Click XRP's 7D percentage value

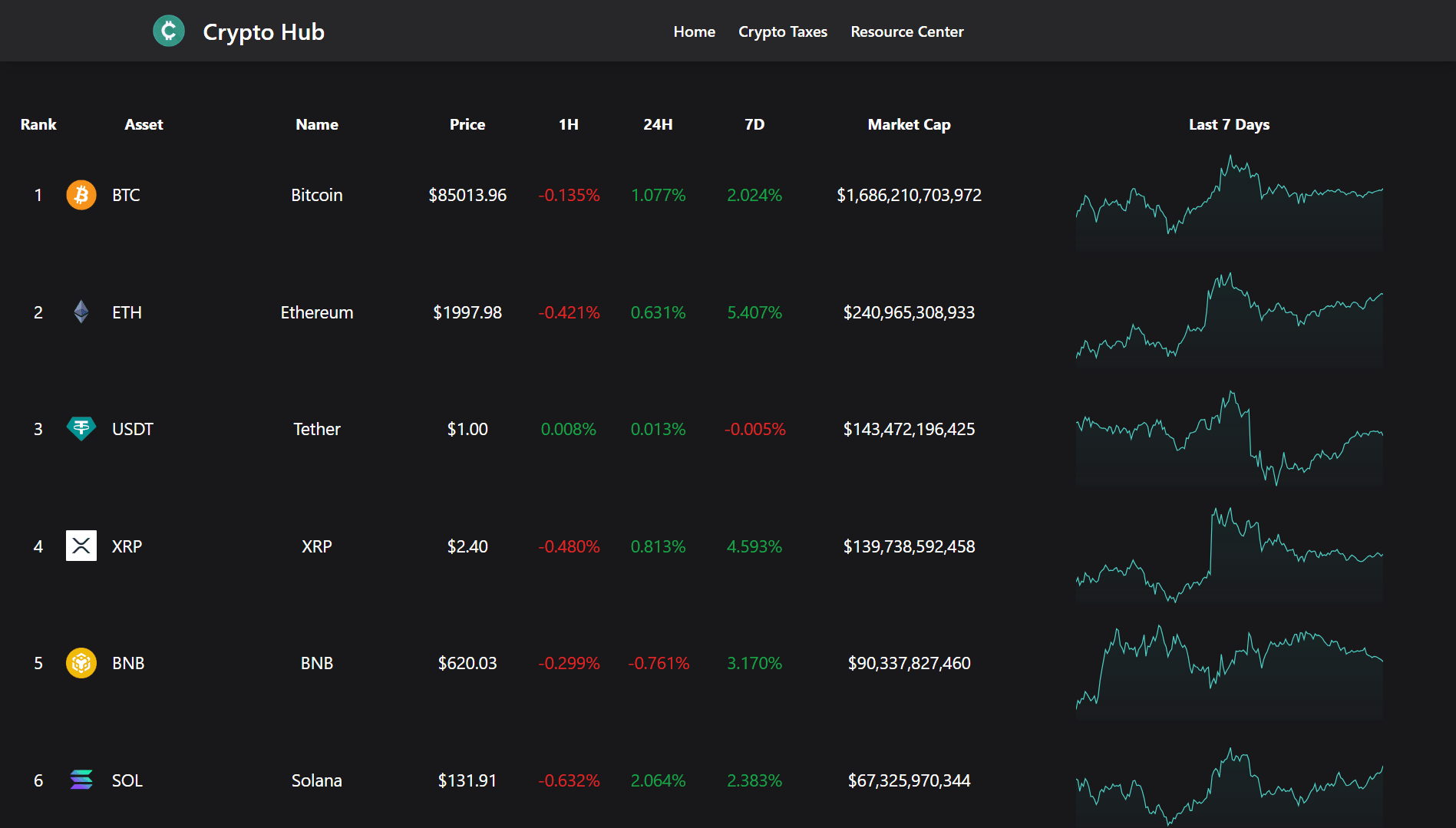coord(754,546)
